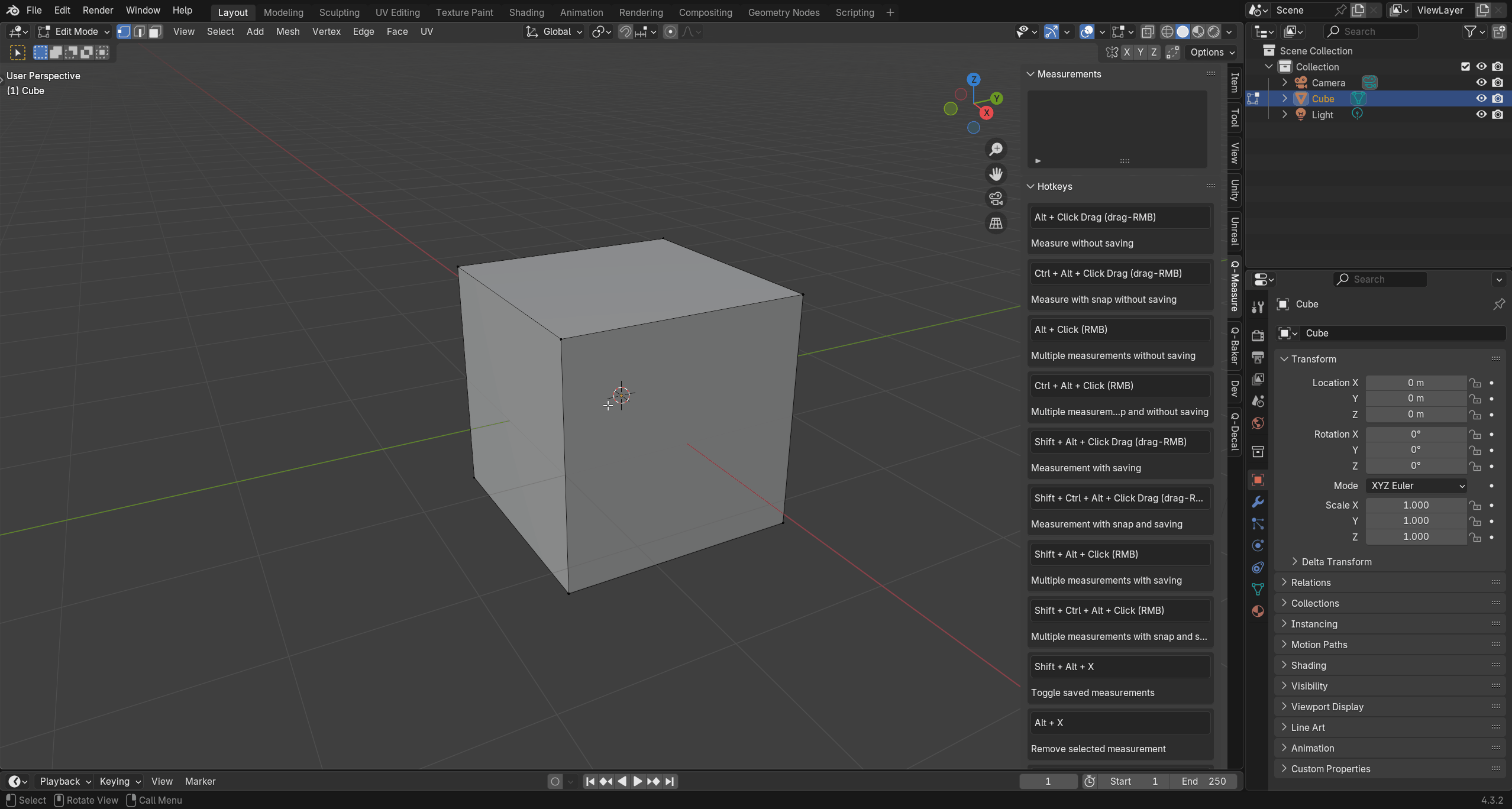
Task: Toggle snapping magnet button
Action: coord(625,31)
